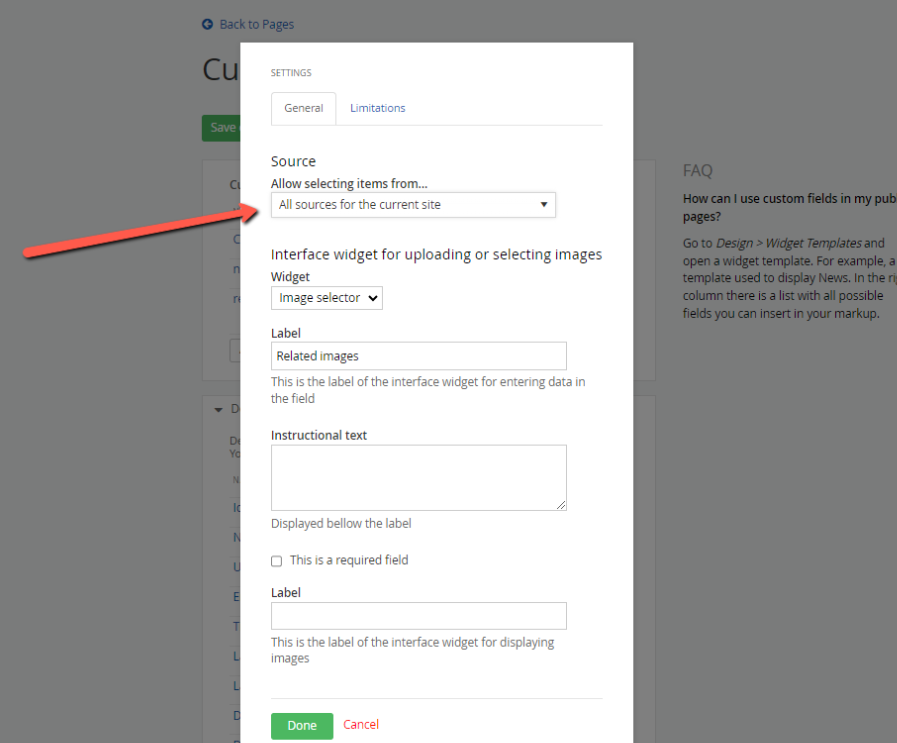Screen dimensions: 897x743
Task: Click the 'Design > Widget Templates' text
Action: (x=789, y=243)
